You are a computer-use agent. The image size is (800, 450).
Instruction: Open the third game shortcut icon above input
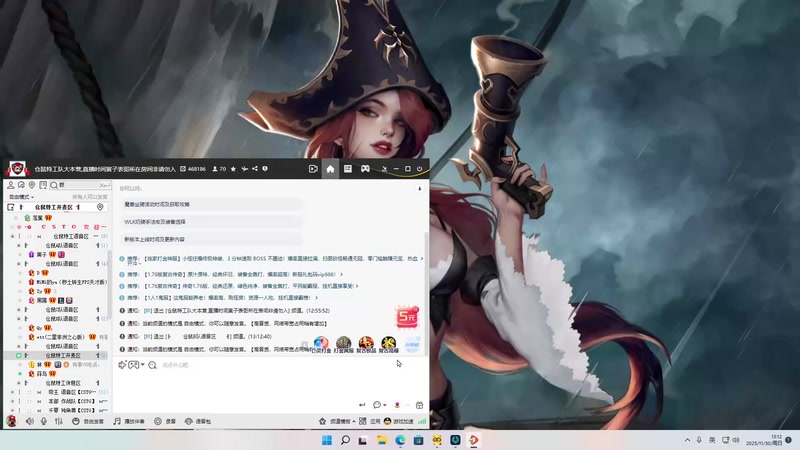[x=366, y=344]
